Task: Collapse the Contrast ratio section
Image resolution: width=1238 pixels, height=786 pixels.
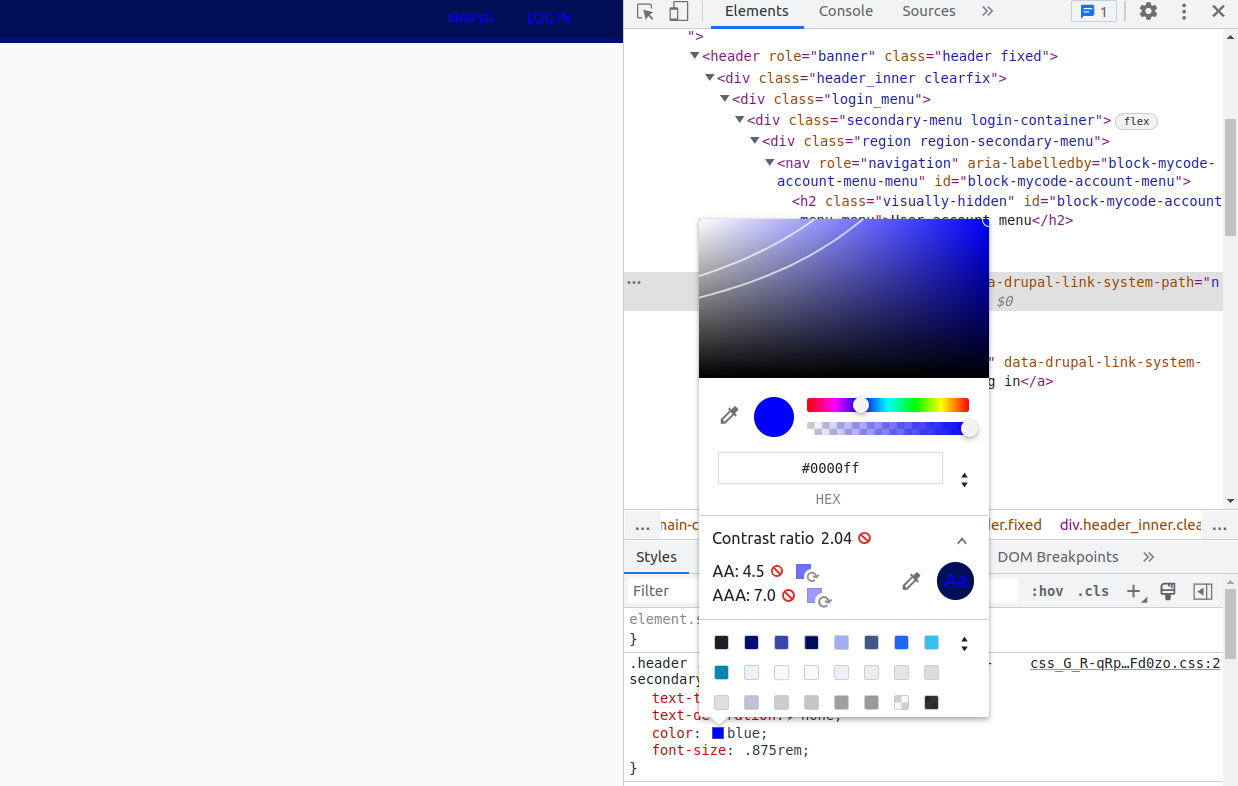Action: pos(959,538)
